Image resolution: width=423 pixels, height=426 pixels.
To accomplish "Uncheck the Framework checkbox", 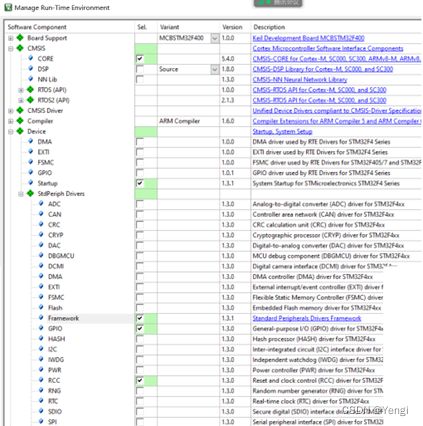I will [x=140, y=318].
